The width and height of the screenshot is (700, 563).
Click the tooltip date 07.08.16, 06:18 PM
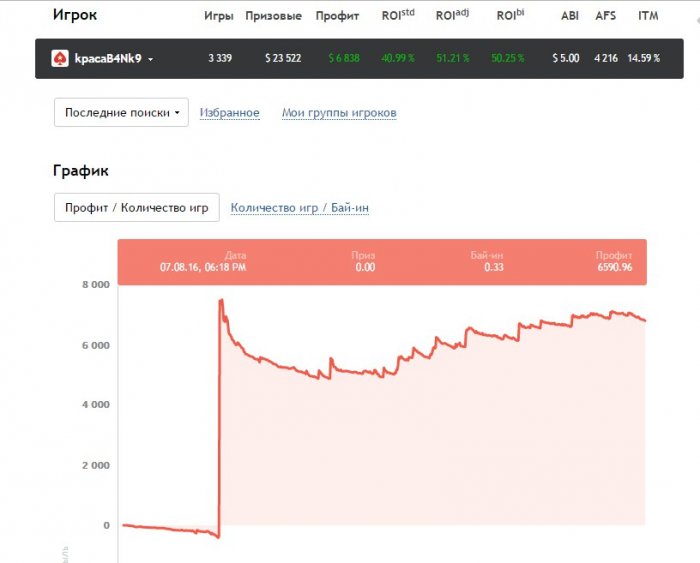203,267
